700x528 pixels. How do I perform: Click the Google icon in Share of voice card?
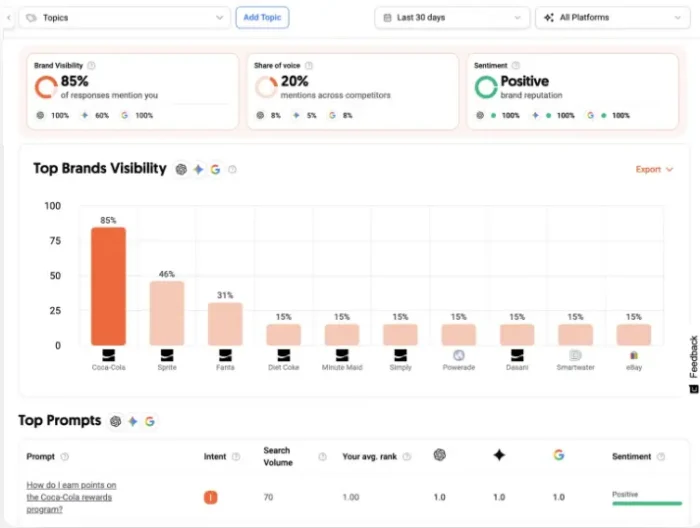[x=332, y=115]
